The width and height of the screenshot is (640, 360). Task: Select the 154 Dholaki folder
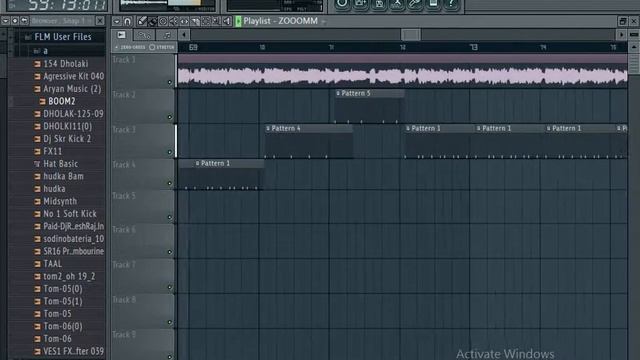pos(65,64)
